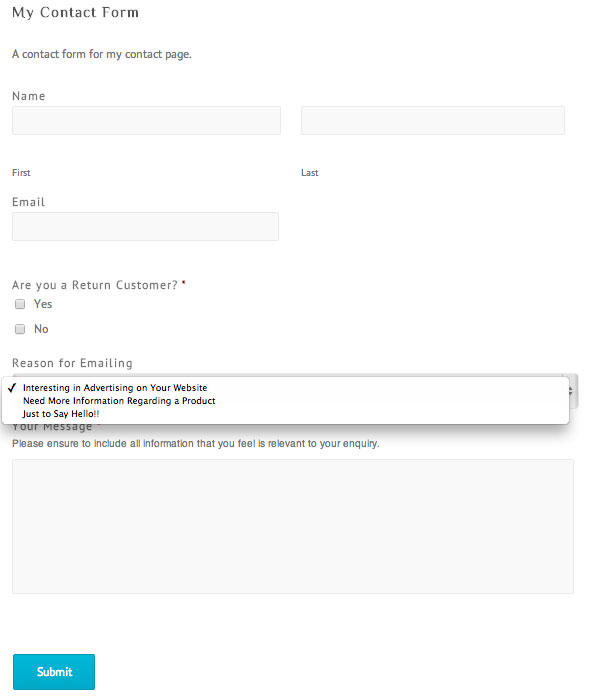Focus the Last name text box

pos(432,120)
